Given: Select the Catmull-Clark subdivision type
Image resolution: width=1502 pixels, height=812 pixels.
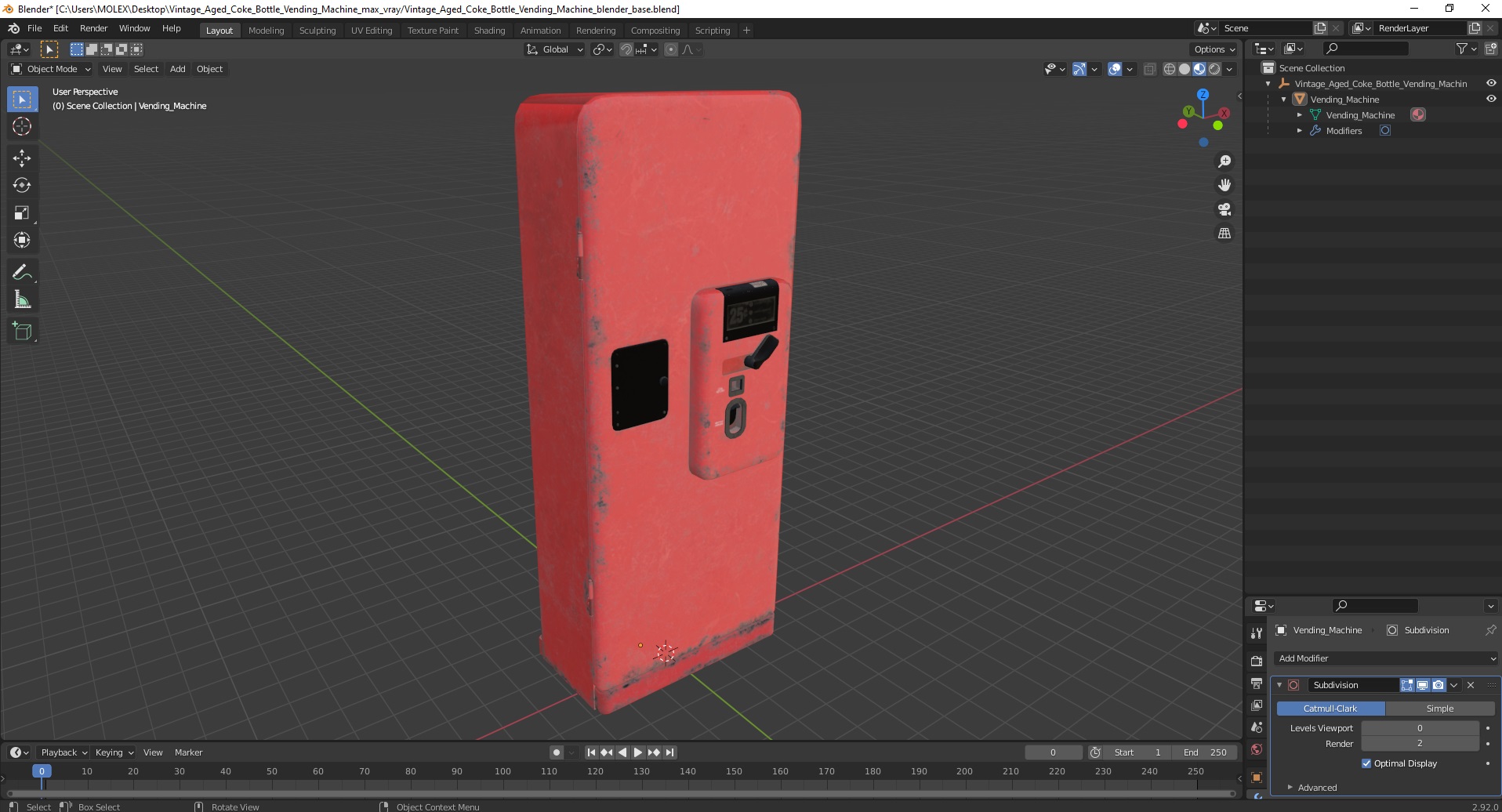Looking at the screenshot, I should click(1330, 709).
